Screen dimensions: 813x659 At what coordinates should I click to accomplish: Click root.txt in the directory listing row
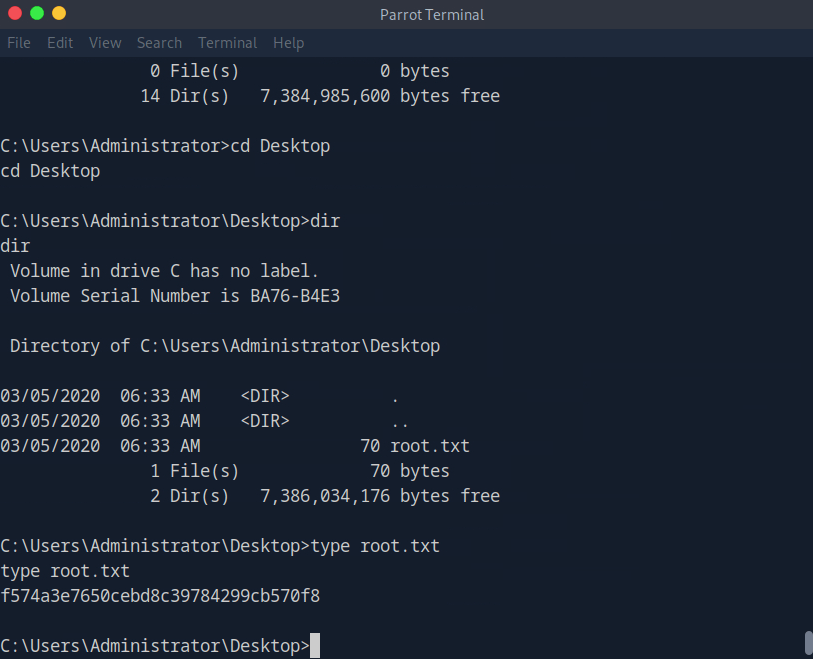430,446
